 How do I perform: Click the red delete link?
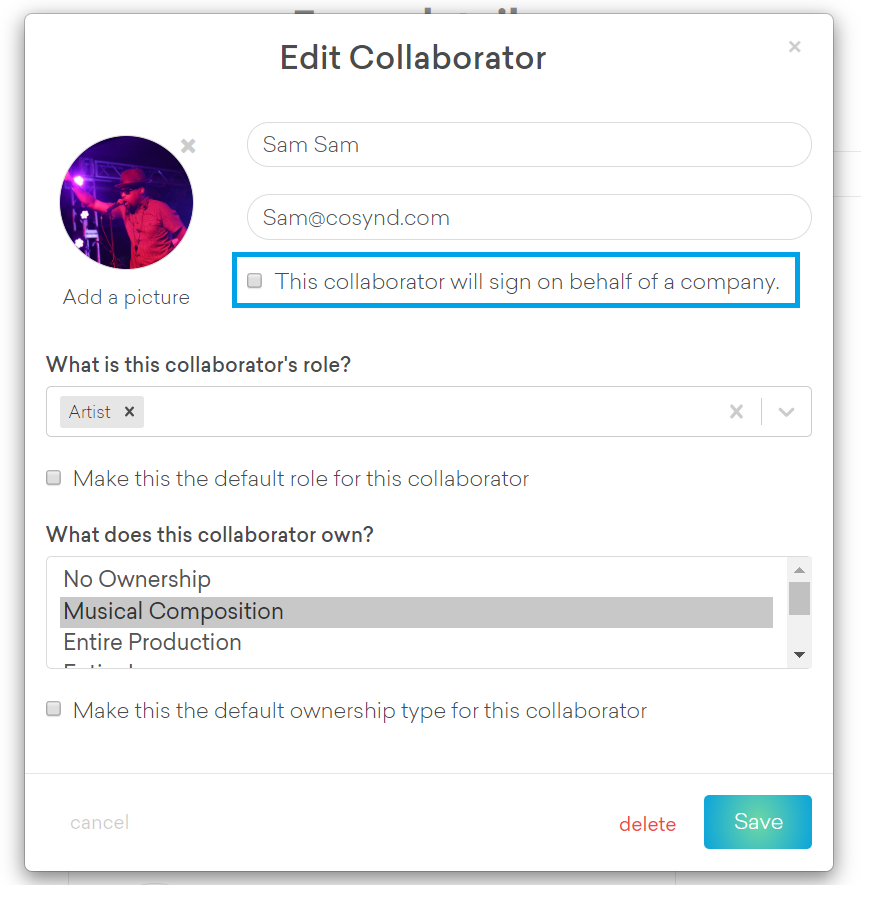(647, 824)
